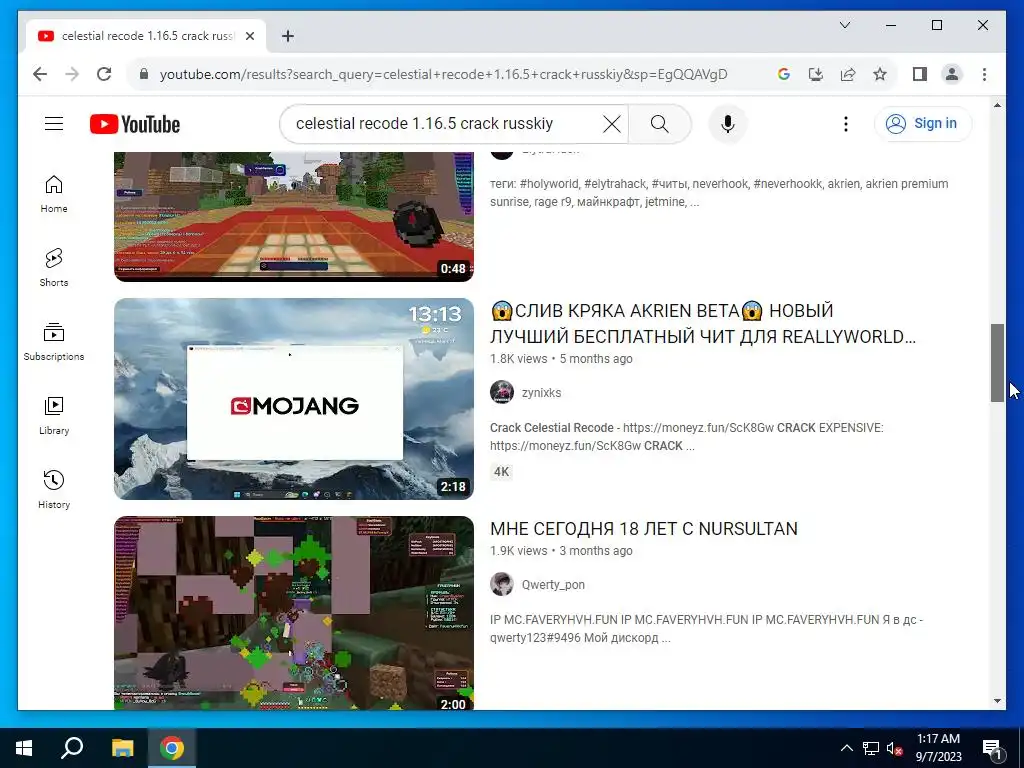The width and height of the screenshot is (1024, 768).
Task: Click the install app icon in address bar
Action: tap(816, 74)
